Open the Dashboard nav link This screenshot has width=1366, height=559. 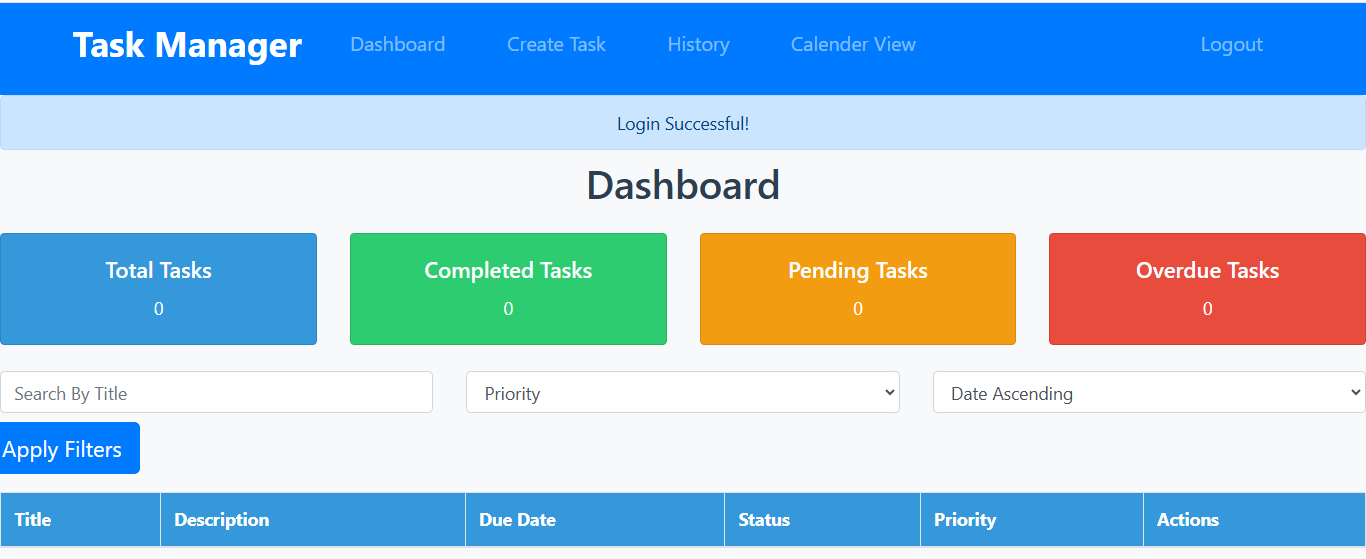tap(398, 45)
